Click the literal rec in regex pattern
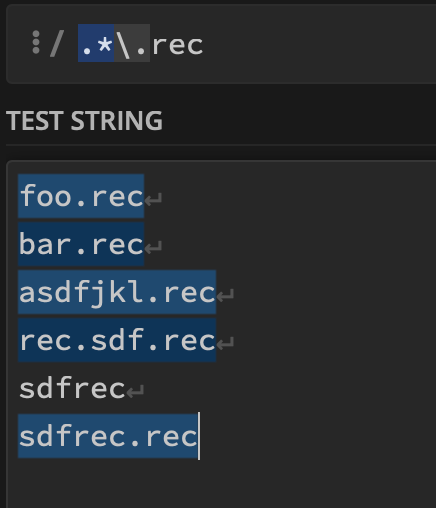The image size is (436, 508). (177, 45)
